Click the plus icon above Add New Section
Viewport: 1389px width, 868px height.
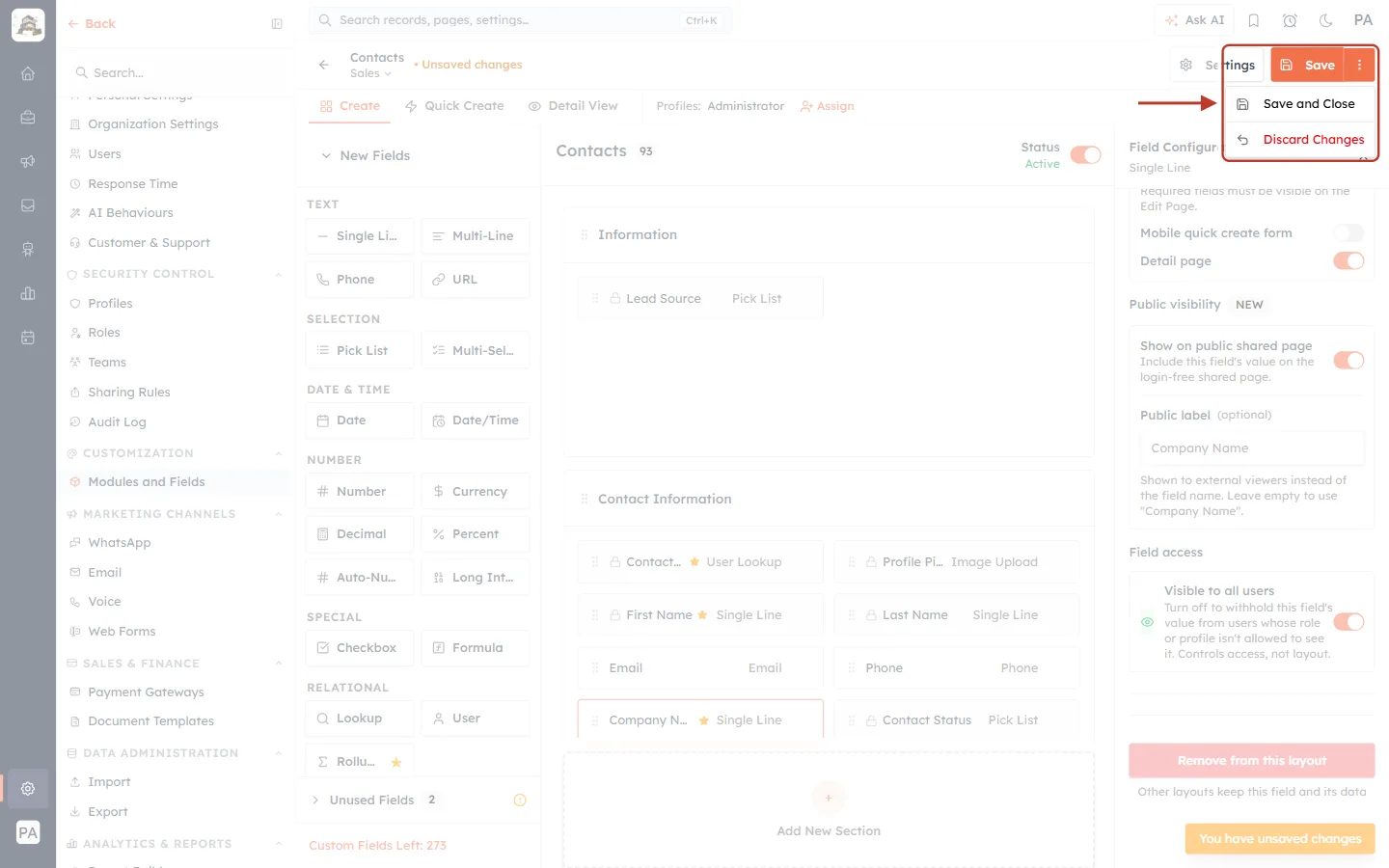click(x=829, y=798)
